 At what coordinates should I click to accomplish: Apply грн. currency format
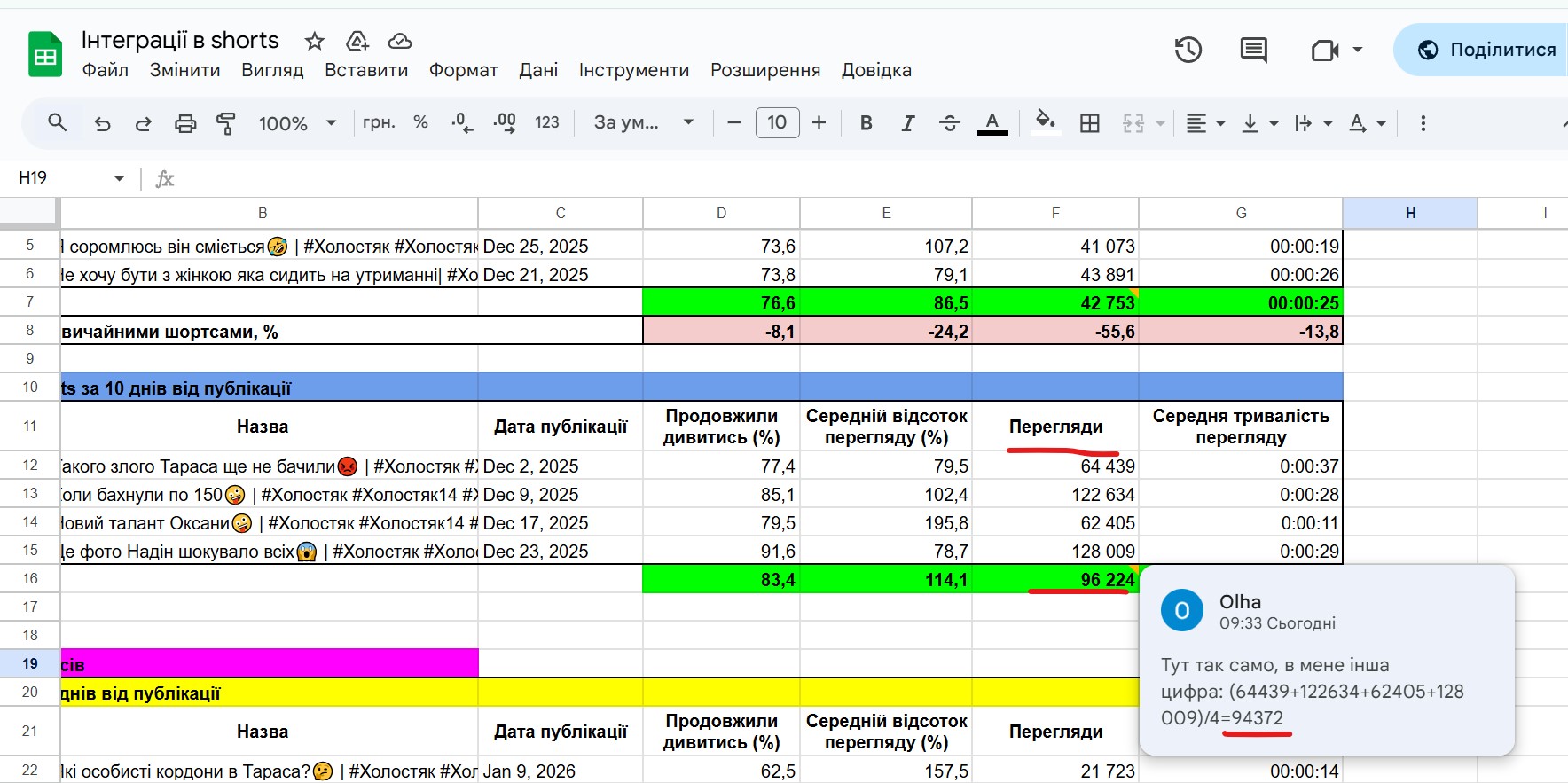pos(379,122)
